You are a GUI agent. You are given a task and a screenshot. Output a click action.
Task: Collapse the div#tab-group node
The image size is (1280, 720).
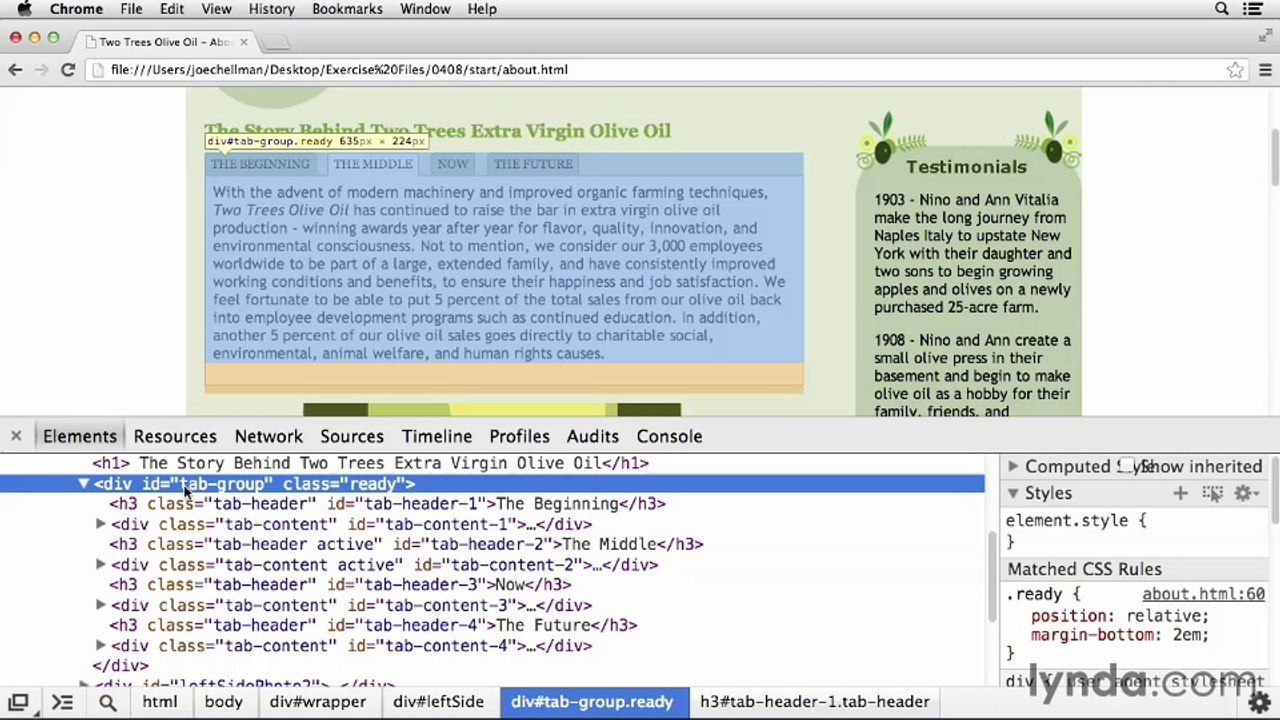(84, 484)
